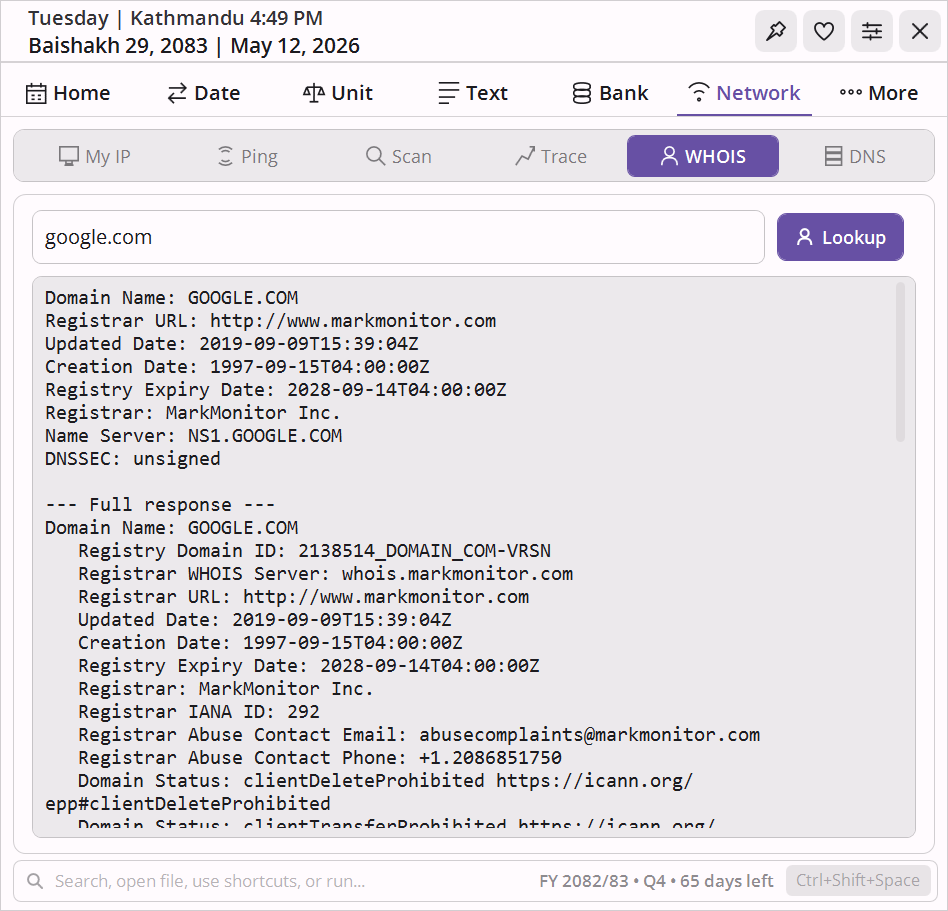Viewport: 948px width, 911px height.
Task: Click the 'Registrar IANA ID: 292' line
Action: (199, 712)
